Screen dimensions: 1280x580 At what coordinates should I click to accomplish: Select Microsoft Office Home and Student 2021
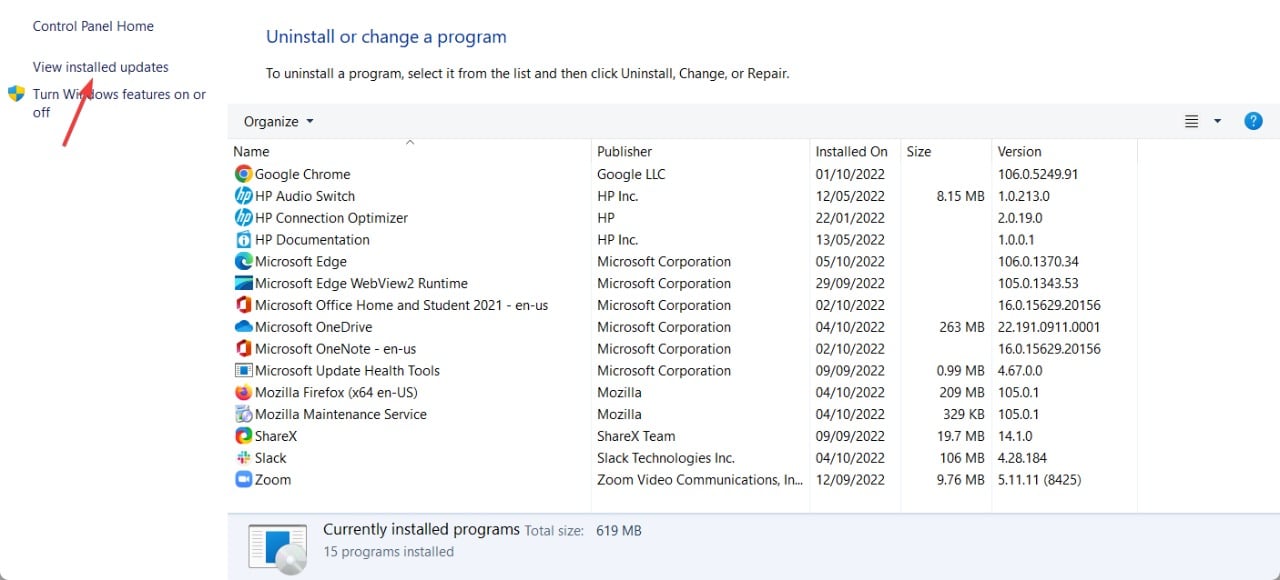click(401, 305)
